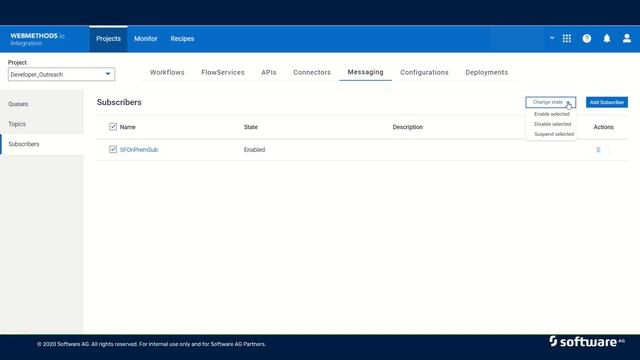Open the Connectors tab

(312, 72)
